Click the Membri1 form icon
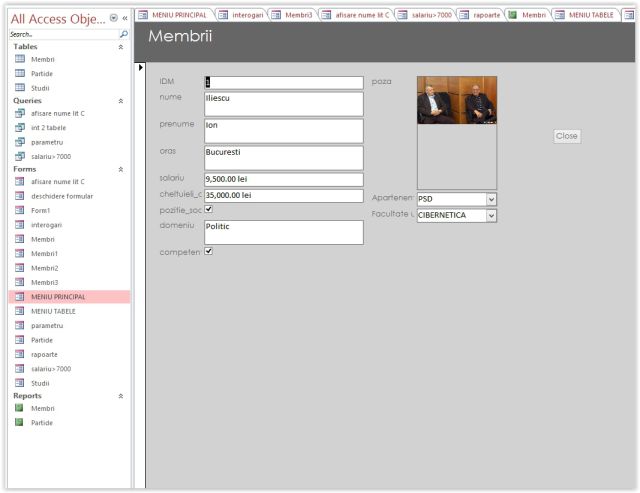 (x=20, y=253)
